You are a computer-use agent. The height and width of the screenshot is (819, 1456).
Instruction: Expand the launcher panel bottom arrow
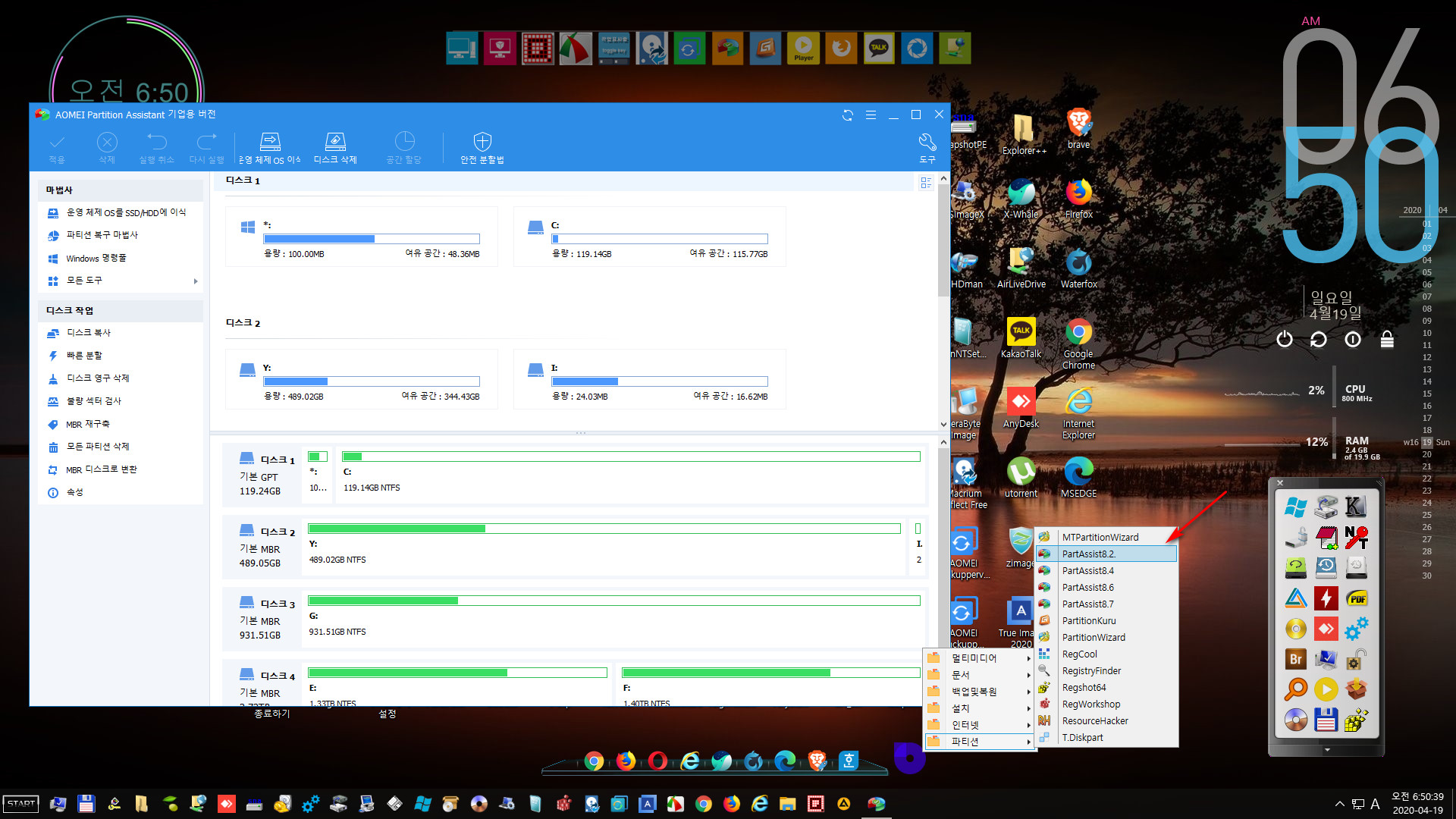pyautogui.click(x=1327, y=750)
